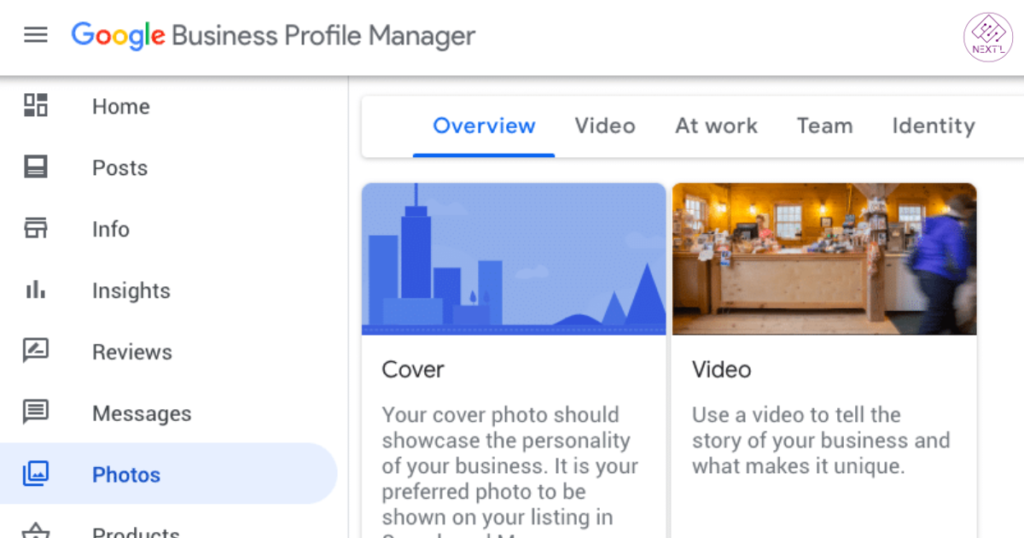Click the Info storefront icon
The image size is (1024, 538).
pos(36,229)
